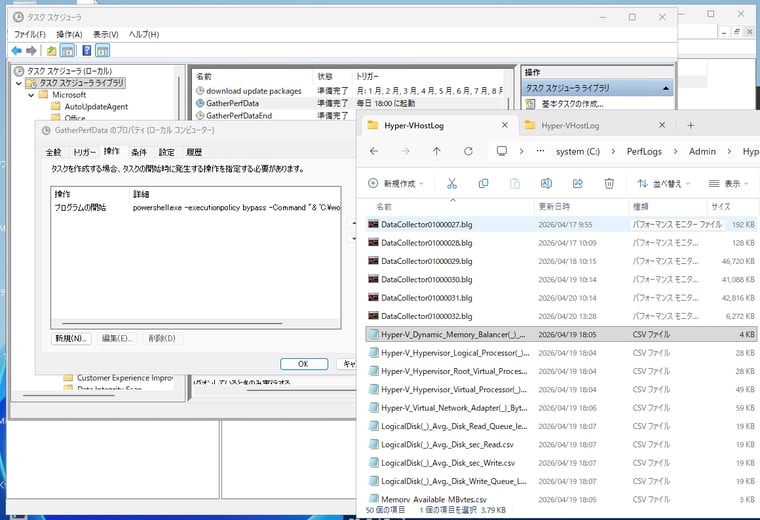Switch to the トリガー tab
The height and width of the screenshot is (520, 760).
click(84, 152)
